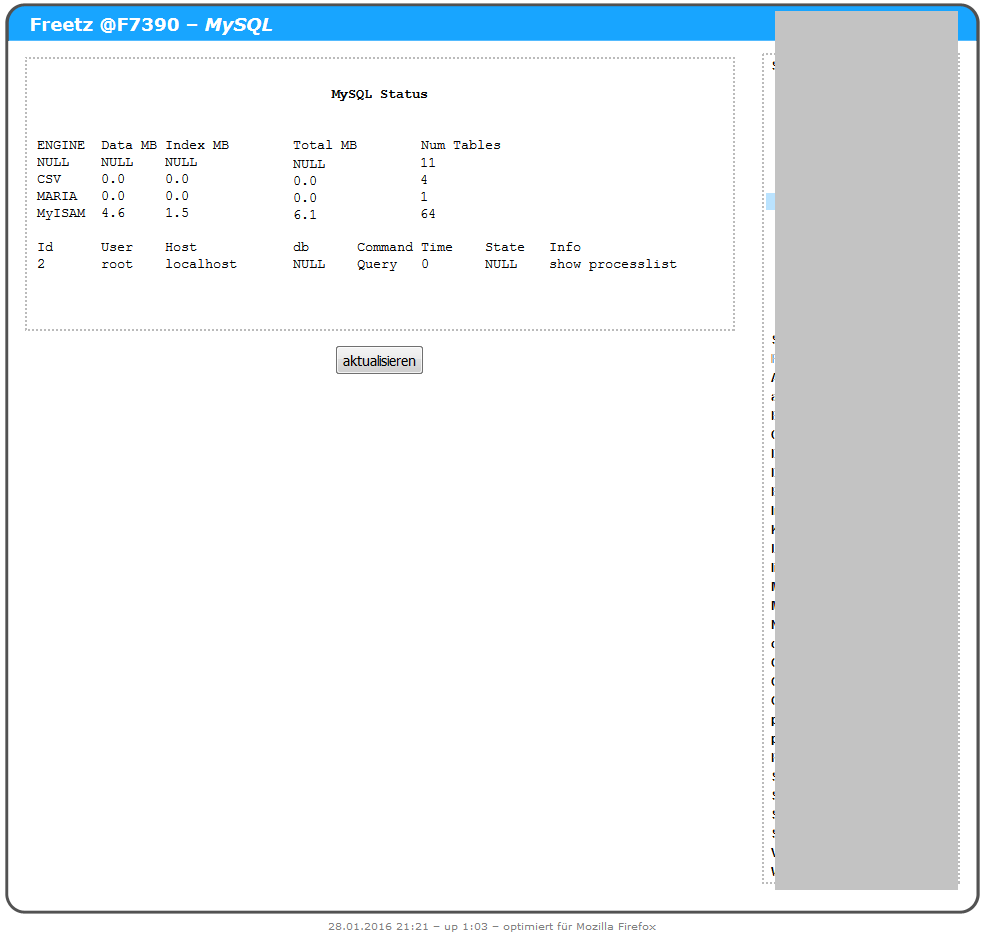Click the localhost host value
This screenshot has height=940, width=990.
coord(201,264)
